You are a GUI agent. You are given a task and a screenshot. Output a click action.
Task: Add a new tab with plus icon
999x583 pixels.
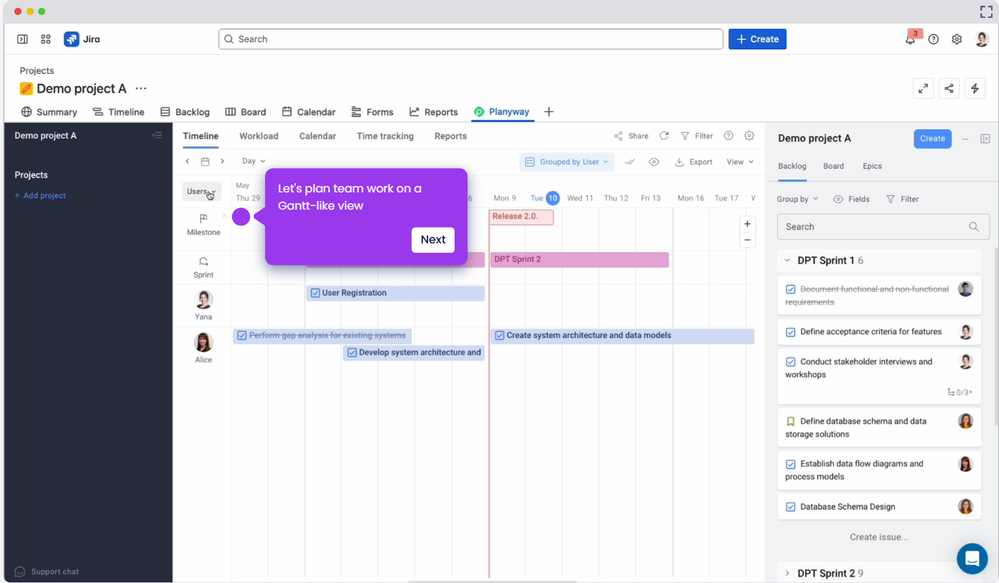(x=549, y=112)
